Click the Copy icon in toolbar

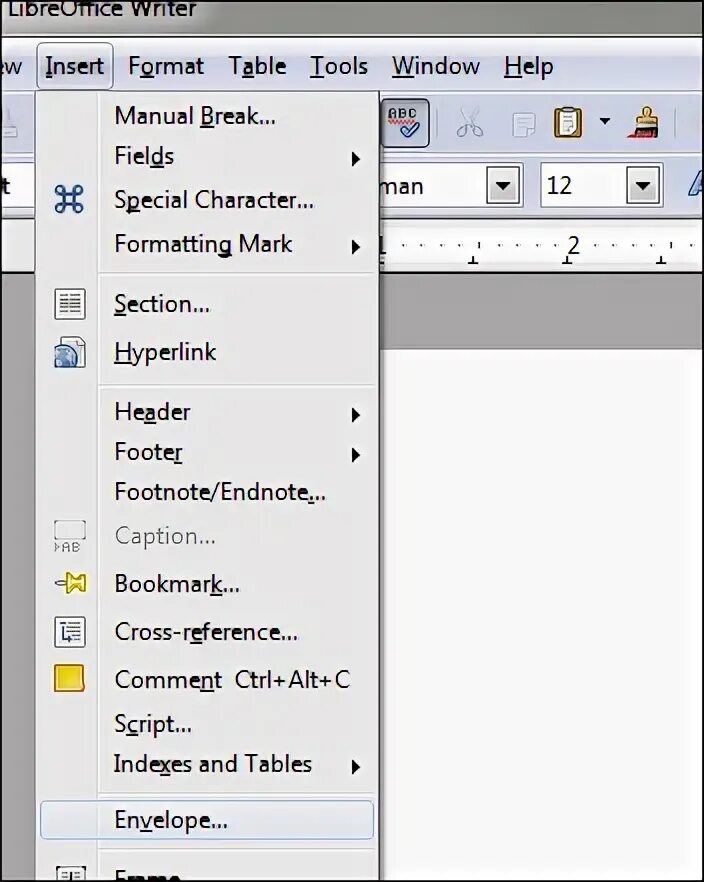(x=523, y=123)
